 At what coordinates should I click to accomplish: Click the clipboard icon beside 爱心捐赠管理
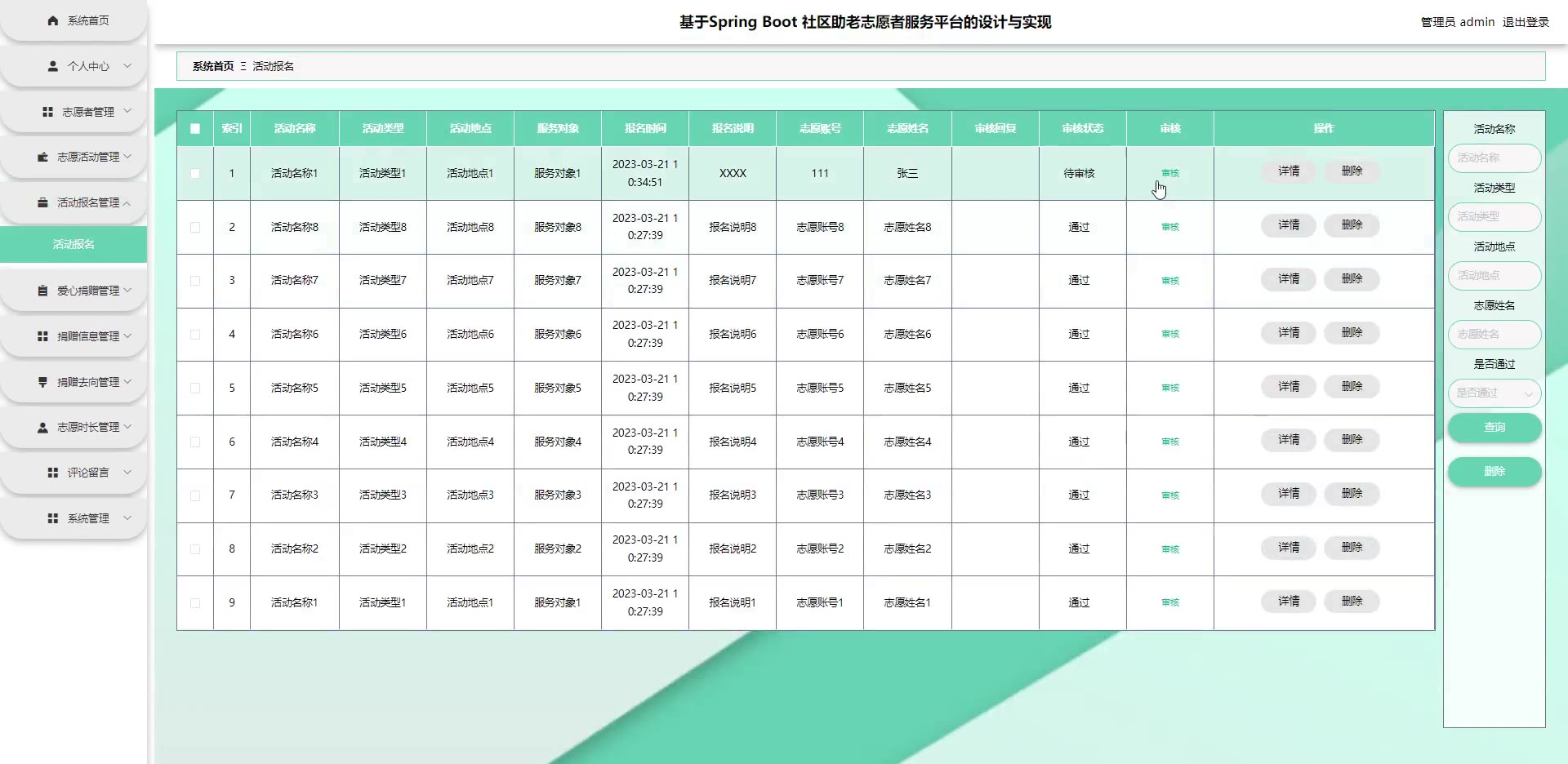(42, 291)
